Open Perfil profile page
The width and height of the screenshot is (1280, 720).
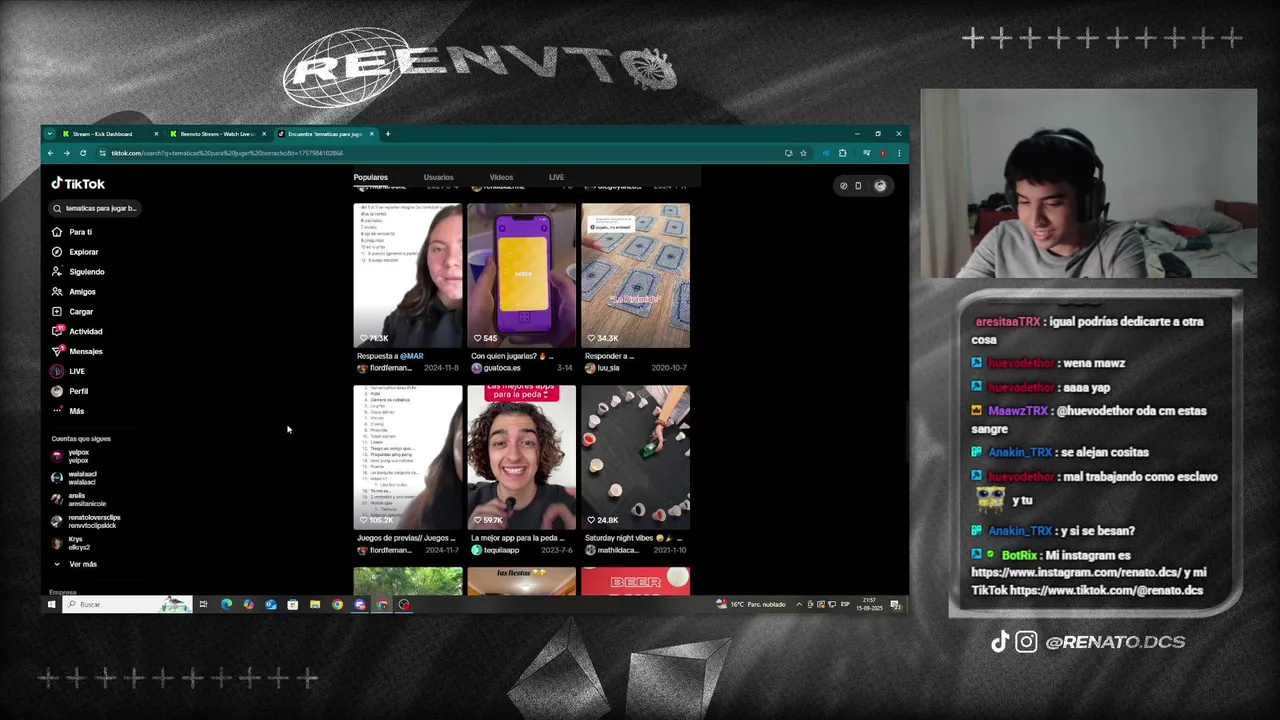coord(70,391)
